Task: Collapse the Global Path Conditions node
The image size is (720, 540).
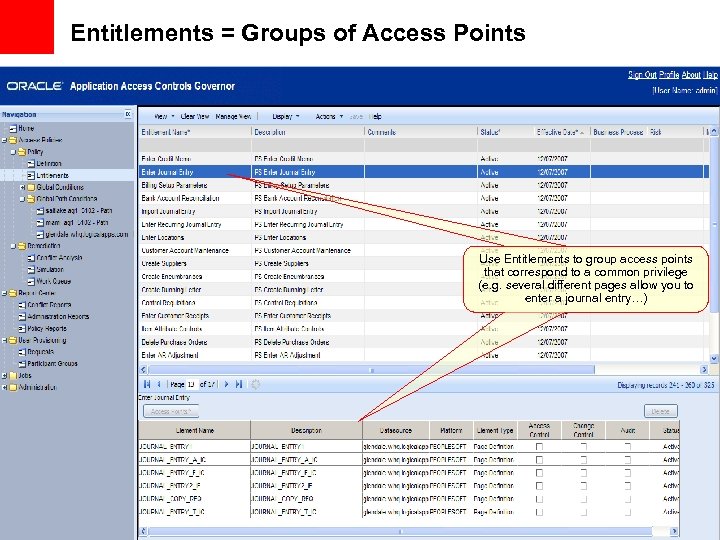Action: tap(22, 199)
